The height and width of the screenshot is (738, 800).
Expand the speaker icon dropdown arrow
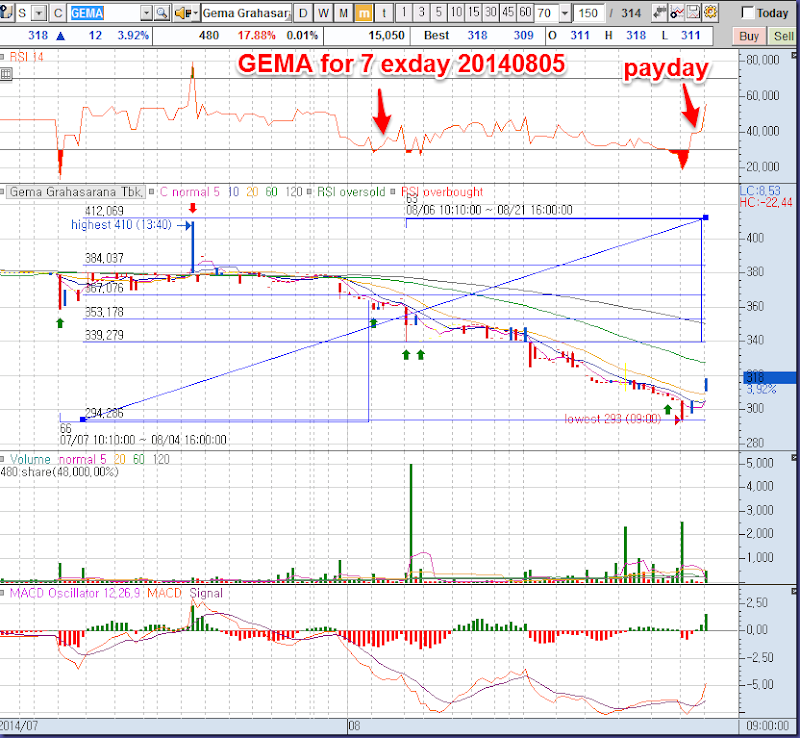194,13
